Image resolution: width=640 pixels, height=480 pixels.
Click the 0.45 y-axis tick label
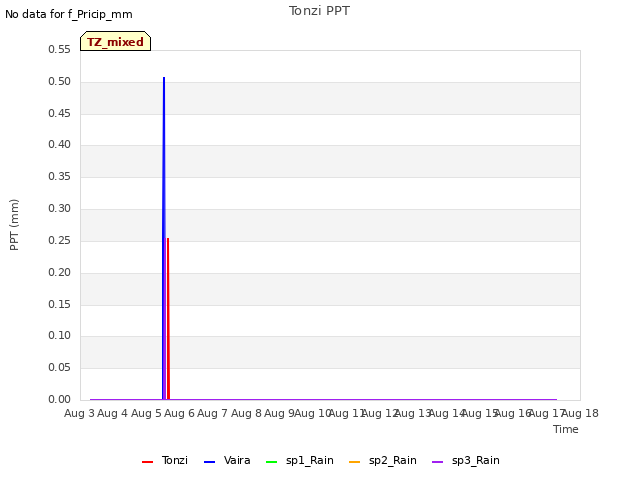pyautogui.click(x=59, y=113)
